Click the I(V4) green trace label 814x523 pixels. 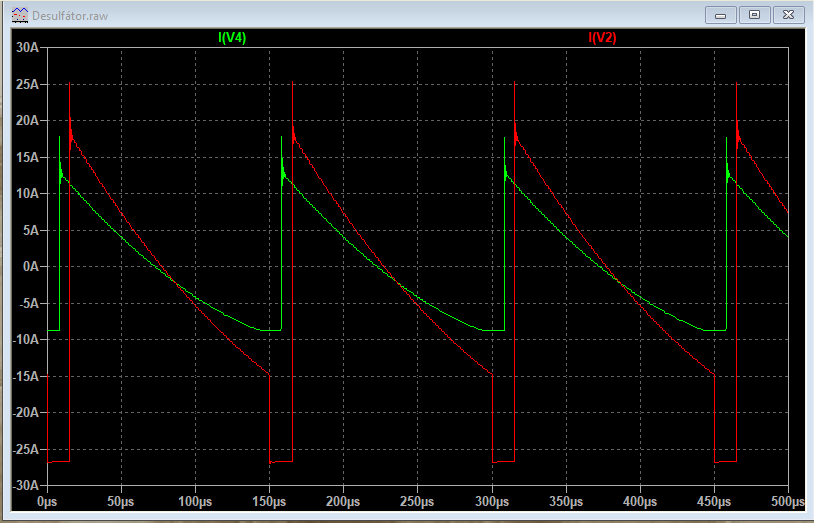(232, 37)
